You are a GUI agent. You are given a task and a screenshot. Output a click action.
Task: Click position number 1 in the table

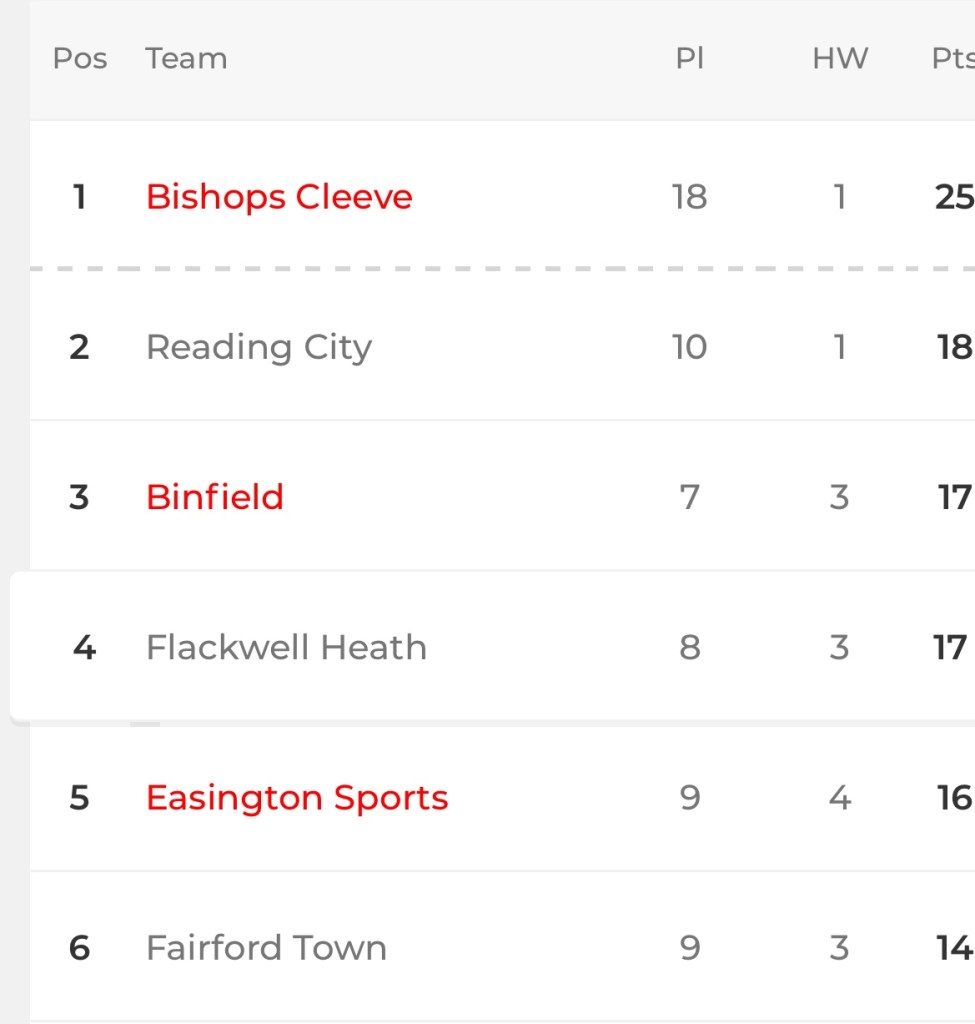pyautogui.click(x=79, y=197)
